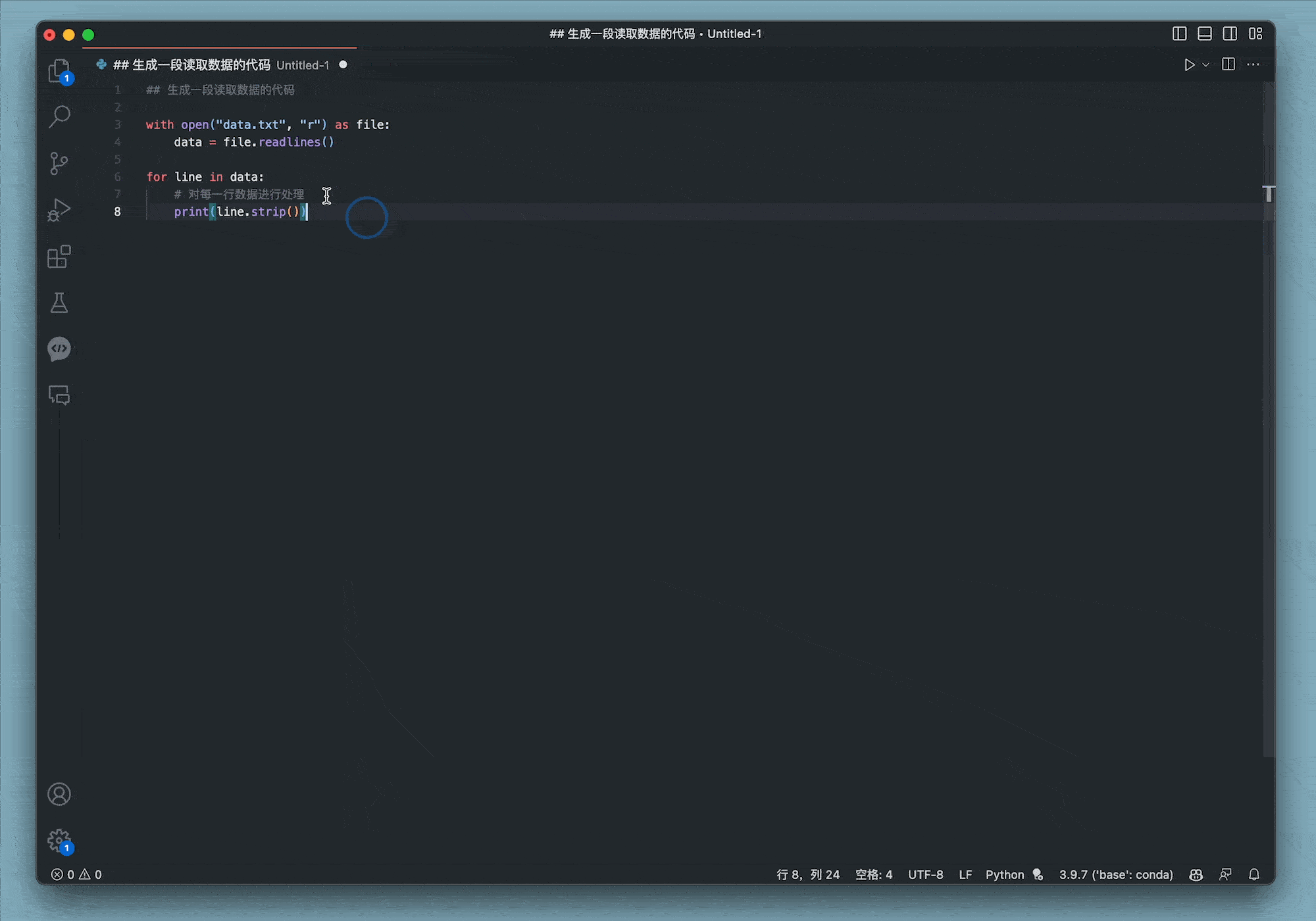Select the 3.9.7 conda interpreter picker
This screenshot has width=1316, height=921.
coord(1116,874)
